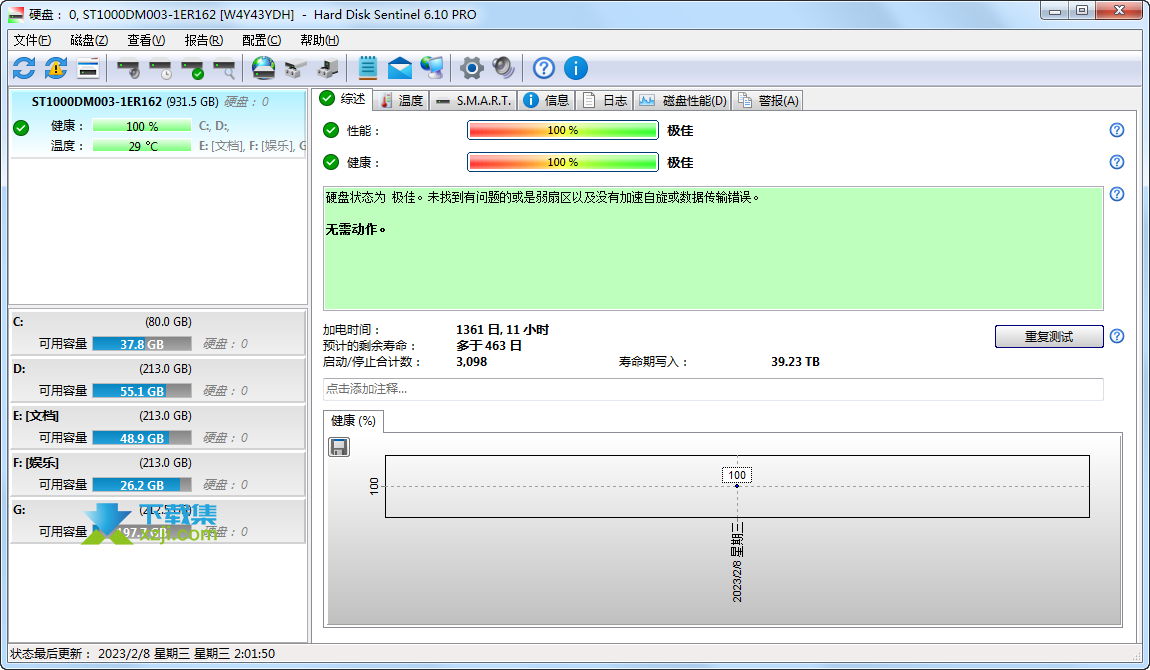
Task: Click the blue notepad report icon
Action: coord(367,68)
